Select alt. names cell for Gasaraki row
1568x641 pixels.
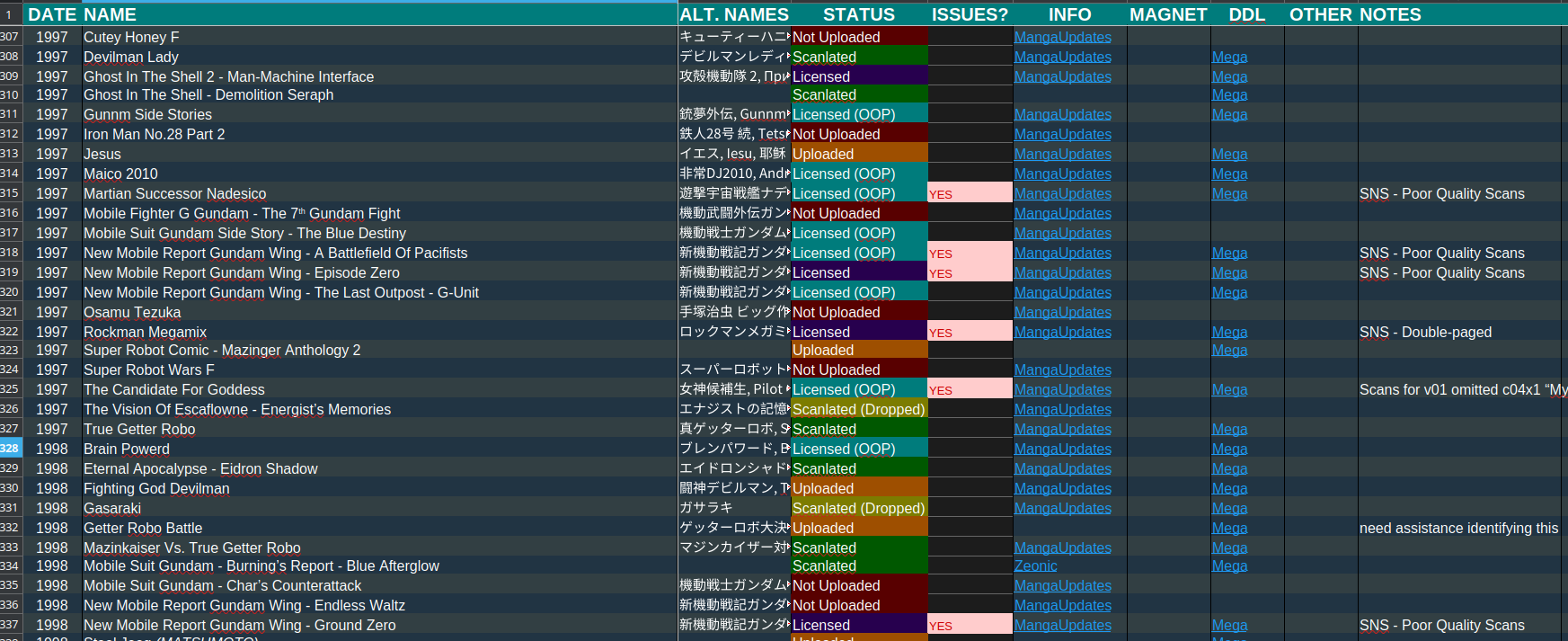coord(734,508)
